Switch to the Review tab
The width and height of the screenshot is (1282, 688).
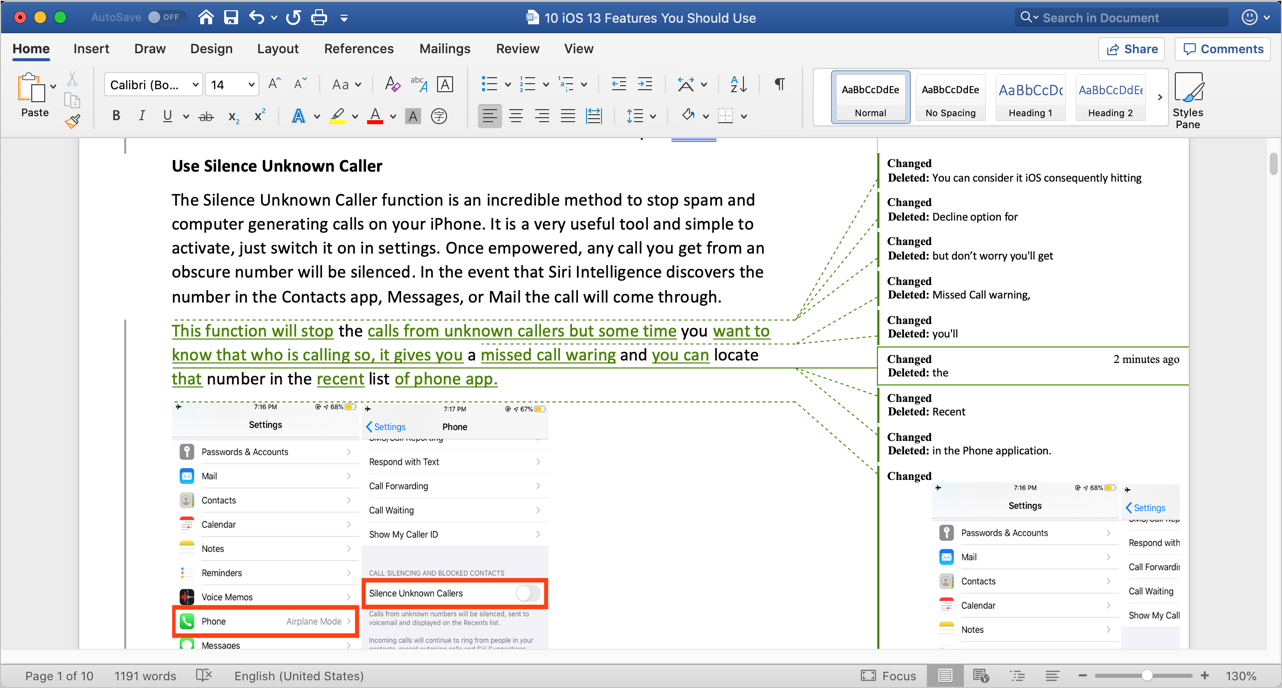517,48
